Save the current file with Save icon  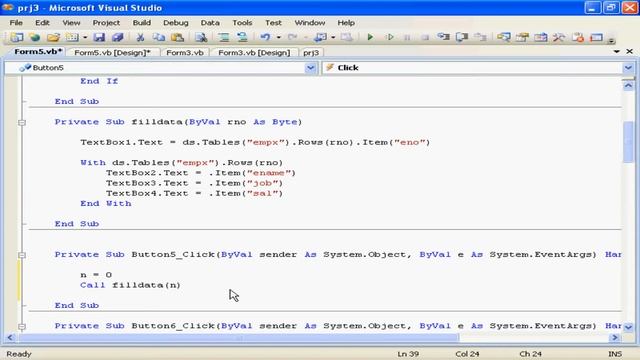[x=99, y=38]
